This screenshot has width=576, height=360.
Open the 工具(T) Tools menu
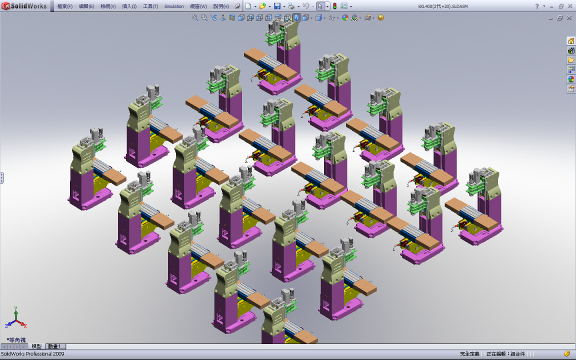point(150,6)
